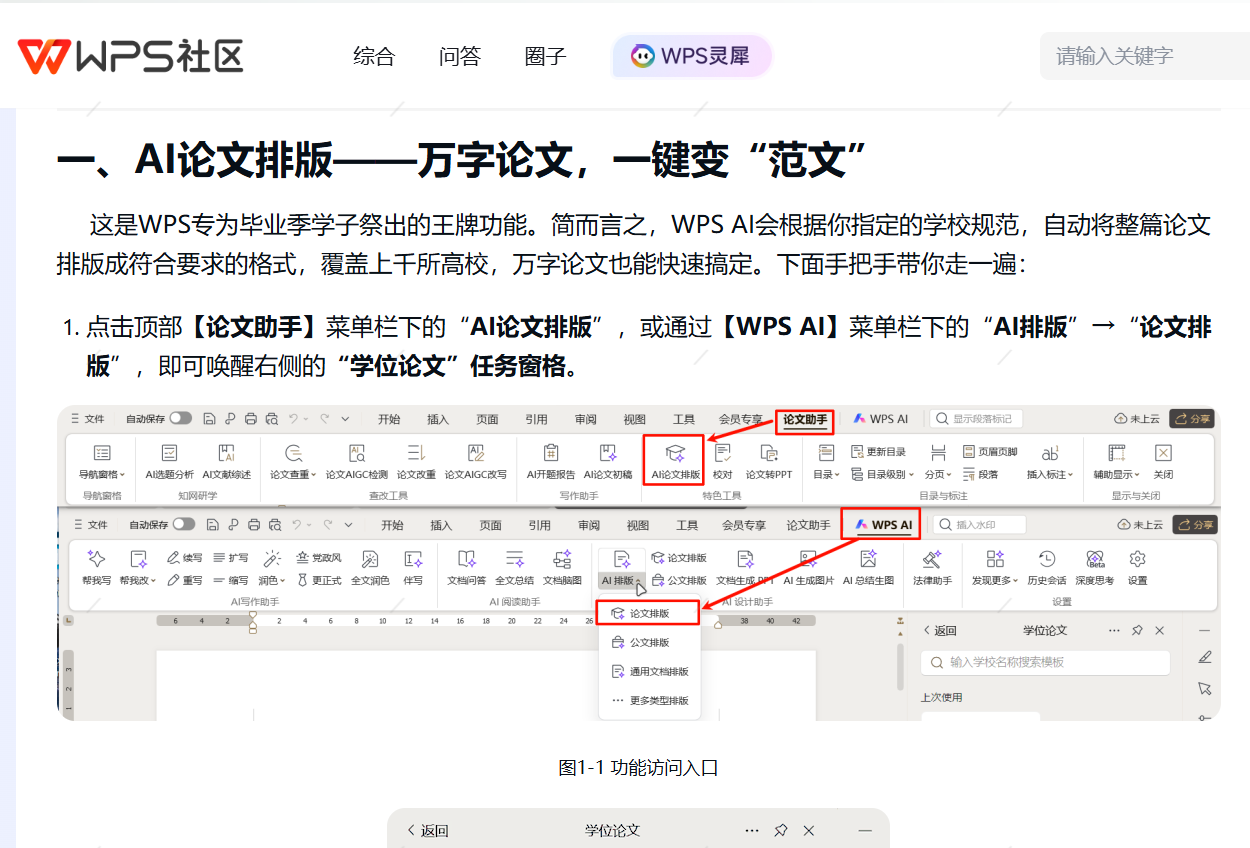This screenshot has height=848, width=1250.
Task: Select the 论文改重 tool
Action: 416,462
